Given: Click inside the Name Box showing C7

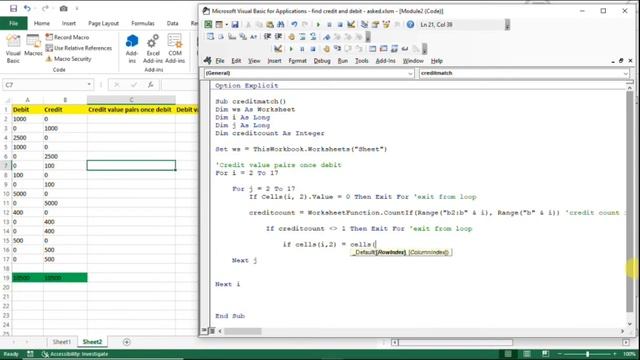Looking at the screenshot, I should pos(45,84).
